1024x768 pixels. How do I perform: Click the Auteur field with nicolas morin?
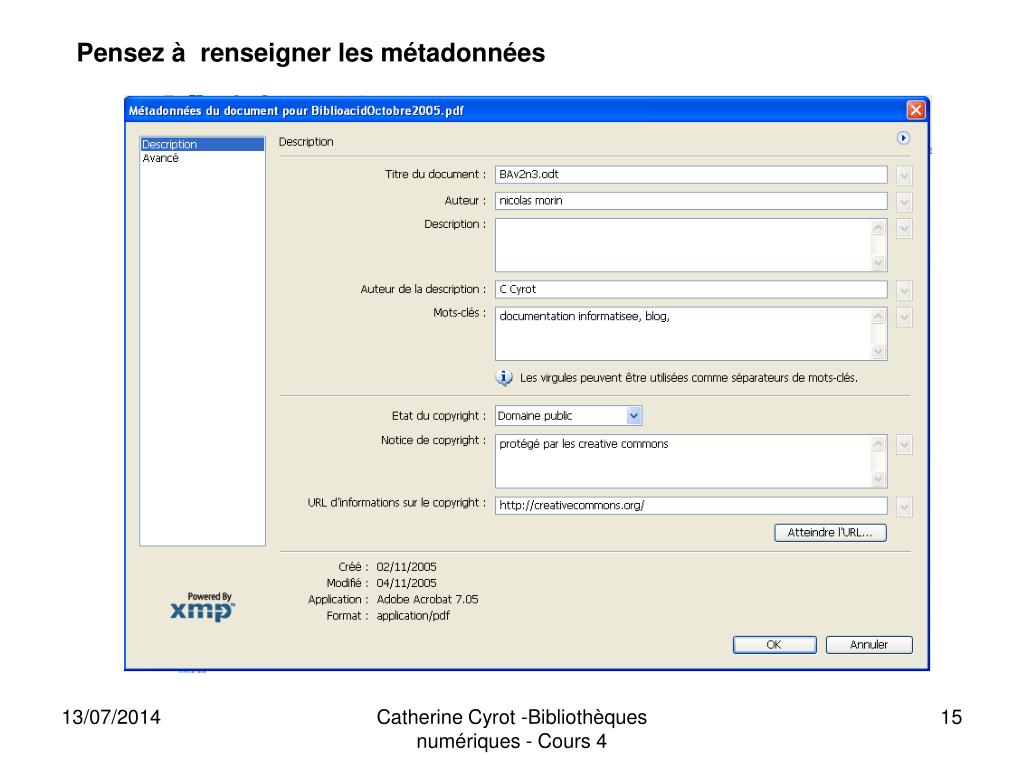pyautogui.click(x=691, y=200)
